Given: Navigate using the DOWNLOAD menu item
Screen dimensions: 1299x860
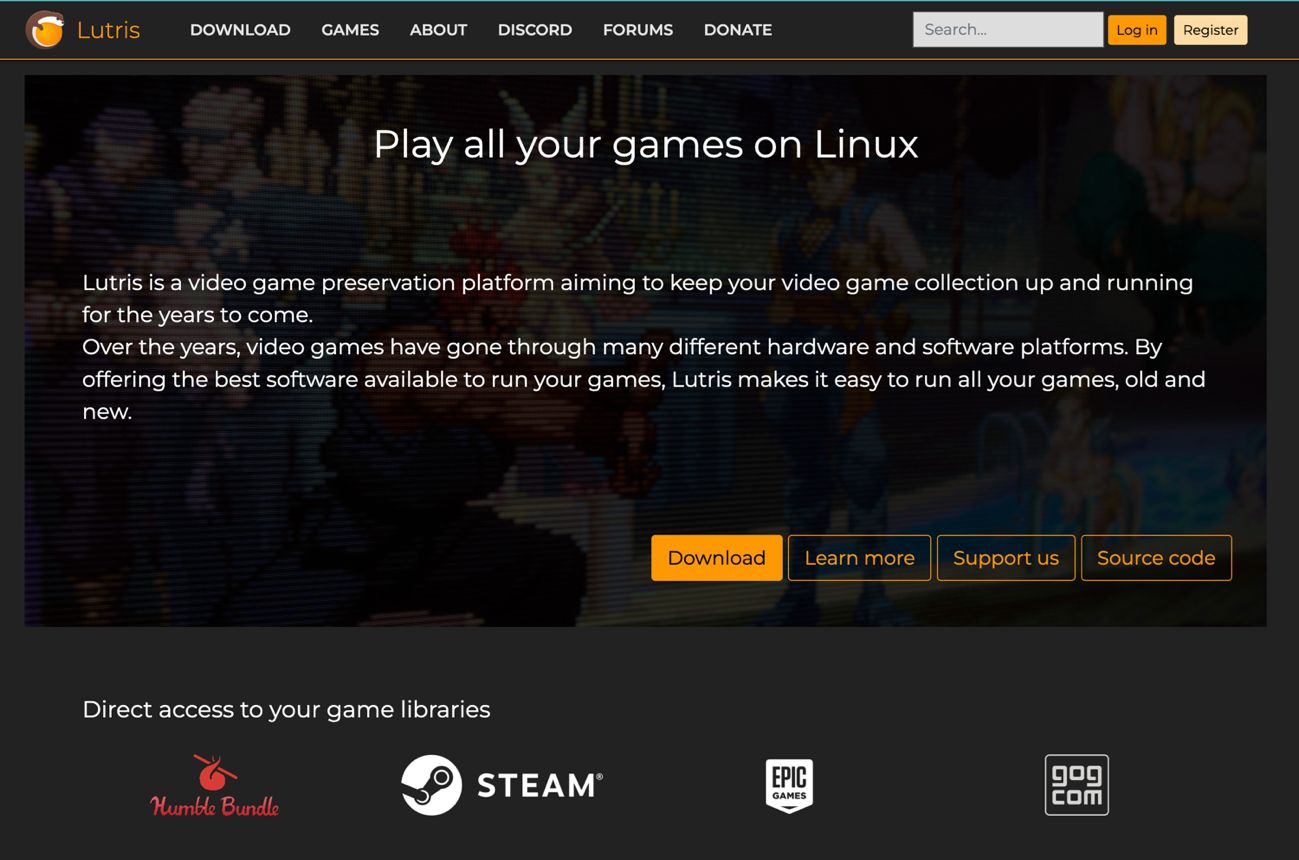Looking at the screenshot, I should point(240,30).
